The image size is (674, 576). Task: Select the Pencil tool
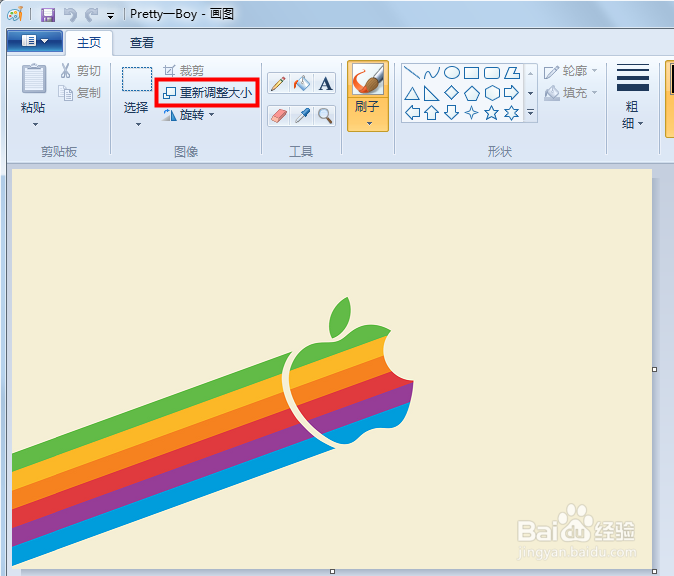point(278,83)
